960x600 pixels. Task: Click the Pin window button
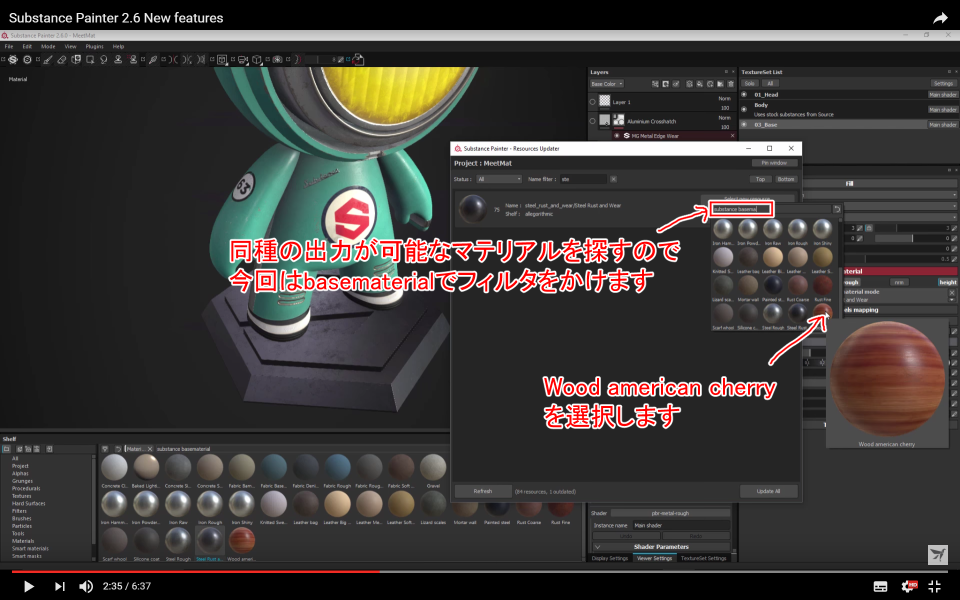tap(774, 163)
